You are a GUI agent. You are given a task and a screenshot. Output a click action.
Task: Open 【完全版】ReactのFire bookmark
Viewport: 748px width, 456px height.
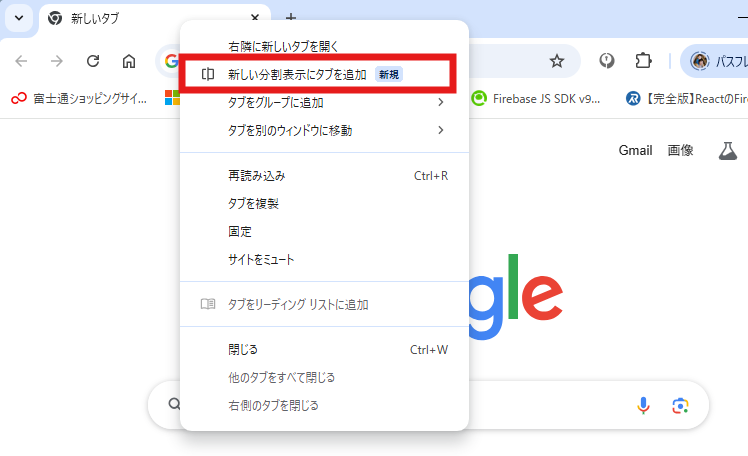coord(686,99)
